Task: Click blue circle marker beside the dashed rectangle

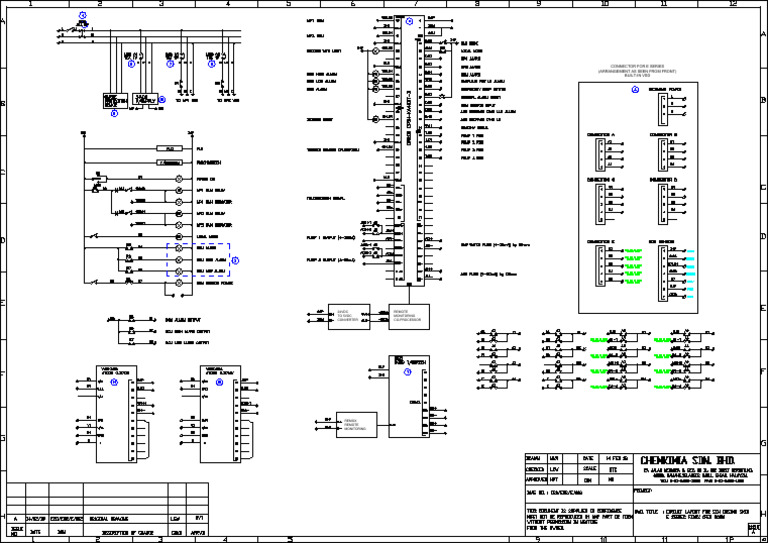Action: 235,260
